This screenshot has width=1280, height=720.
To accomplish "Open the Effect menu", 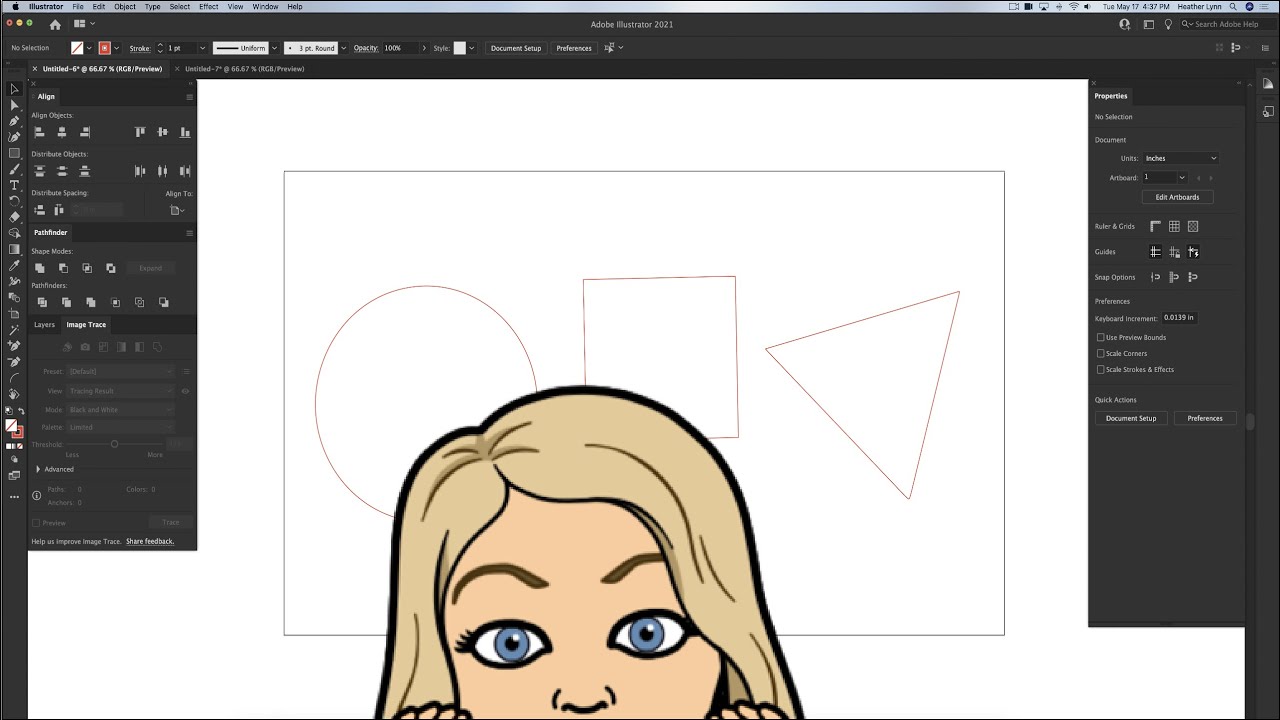I will pos(208,6).
